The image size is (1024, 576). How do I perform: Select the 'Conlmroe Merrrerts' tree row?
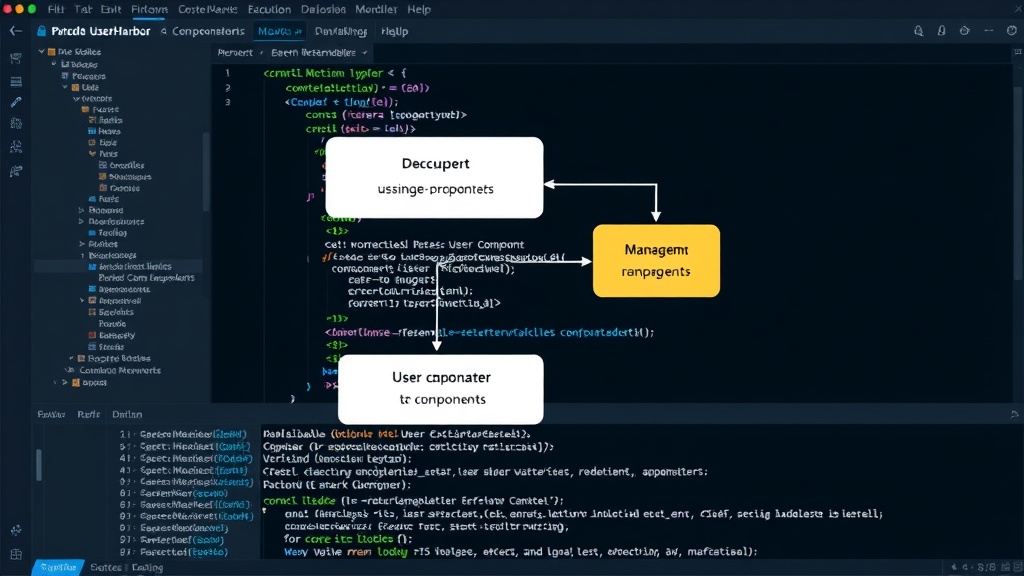tap(120, 370)
